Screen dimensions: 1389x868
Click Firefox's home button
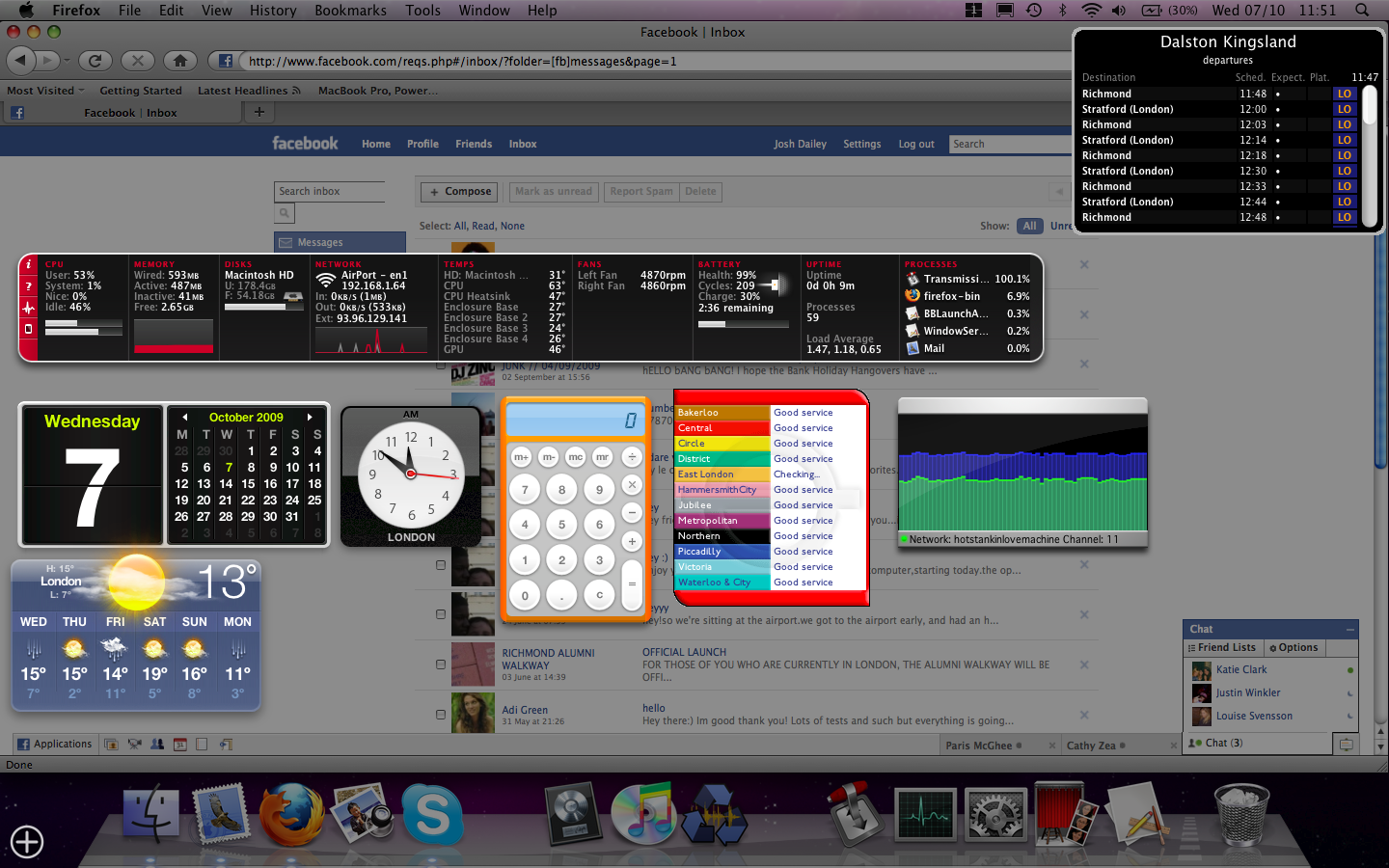180,61
